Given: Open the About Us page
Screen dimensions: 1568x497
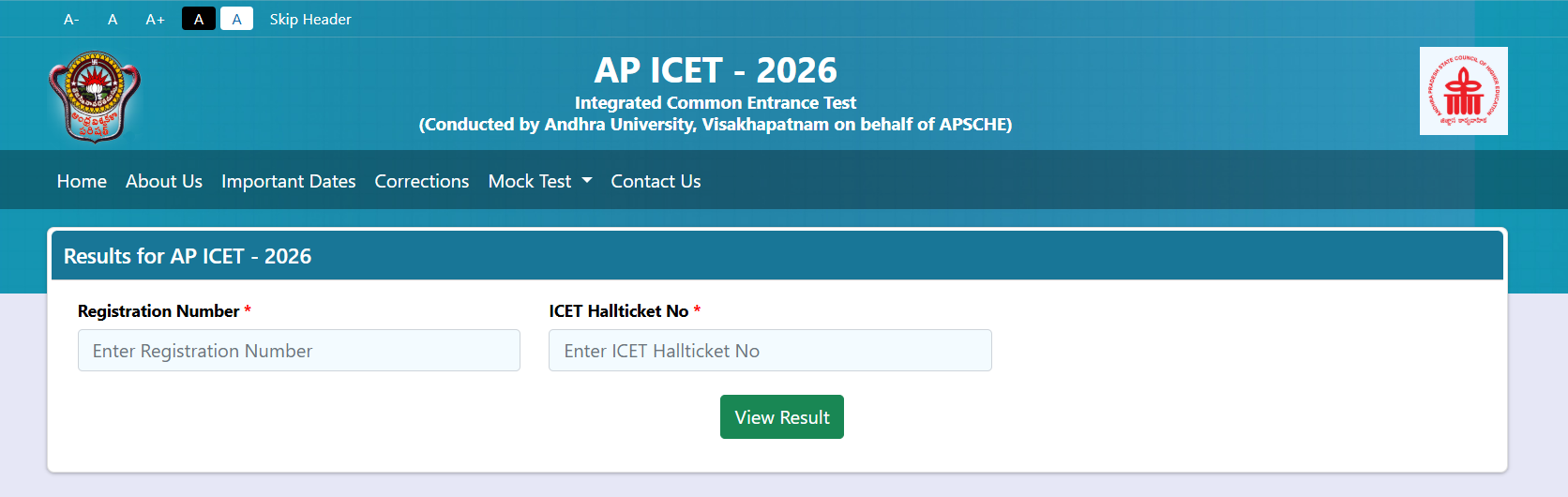Looking at the screenshot, I should pyautogui.click(x=164, y=181).
